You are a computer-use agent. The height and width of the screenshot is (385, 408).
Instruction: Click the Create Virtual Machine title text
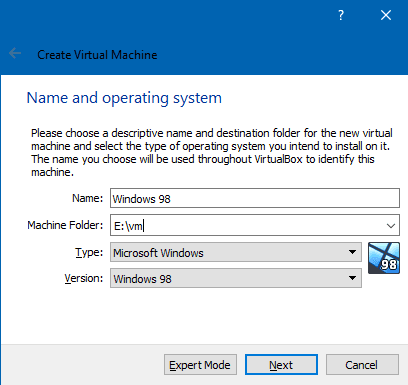(x=97, y=55)
